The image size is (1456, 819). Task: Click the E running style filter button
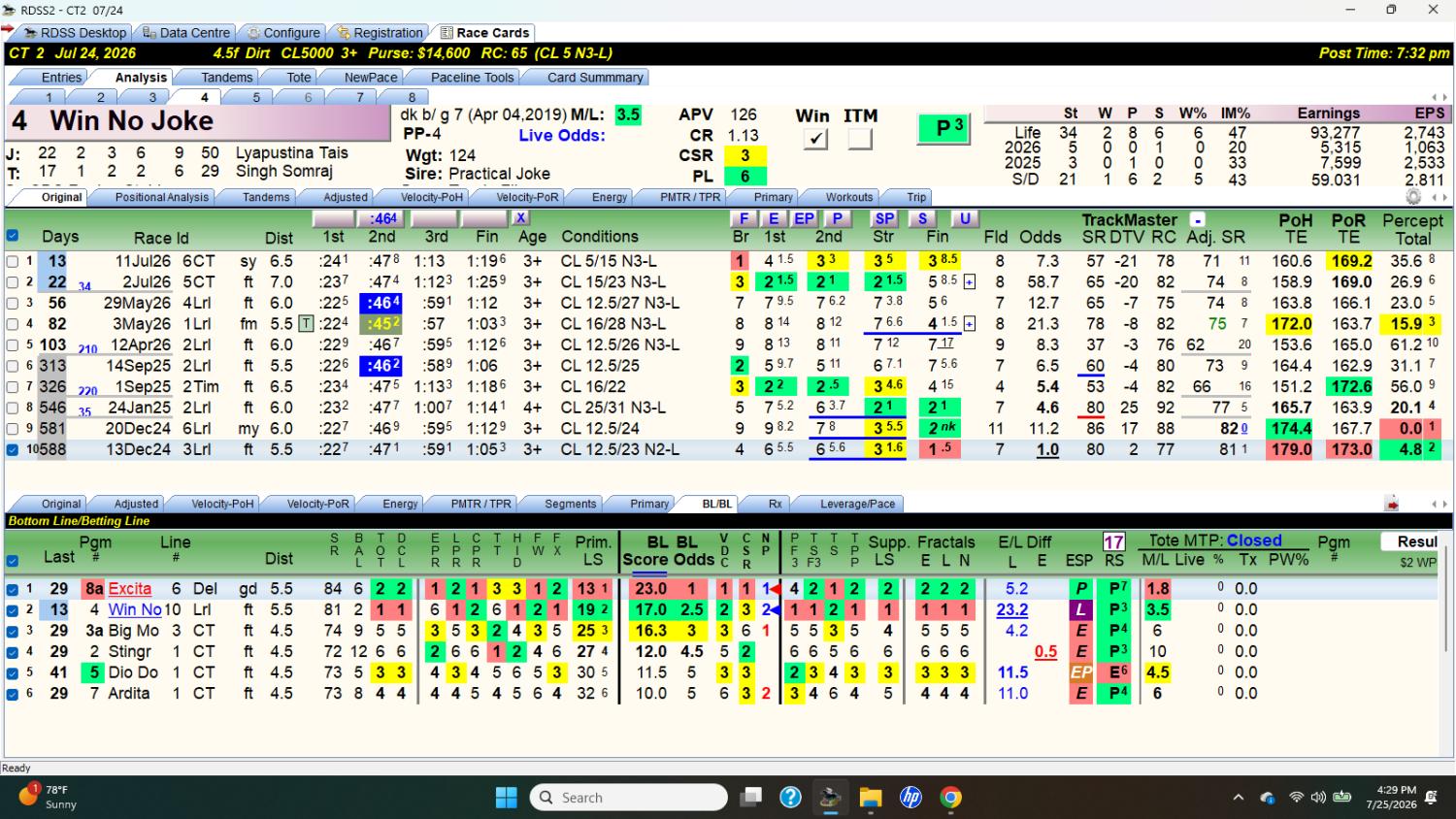(774, 218)
